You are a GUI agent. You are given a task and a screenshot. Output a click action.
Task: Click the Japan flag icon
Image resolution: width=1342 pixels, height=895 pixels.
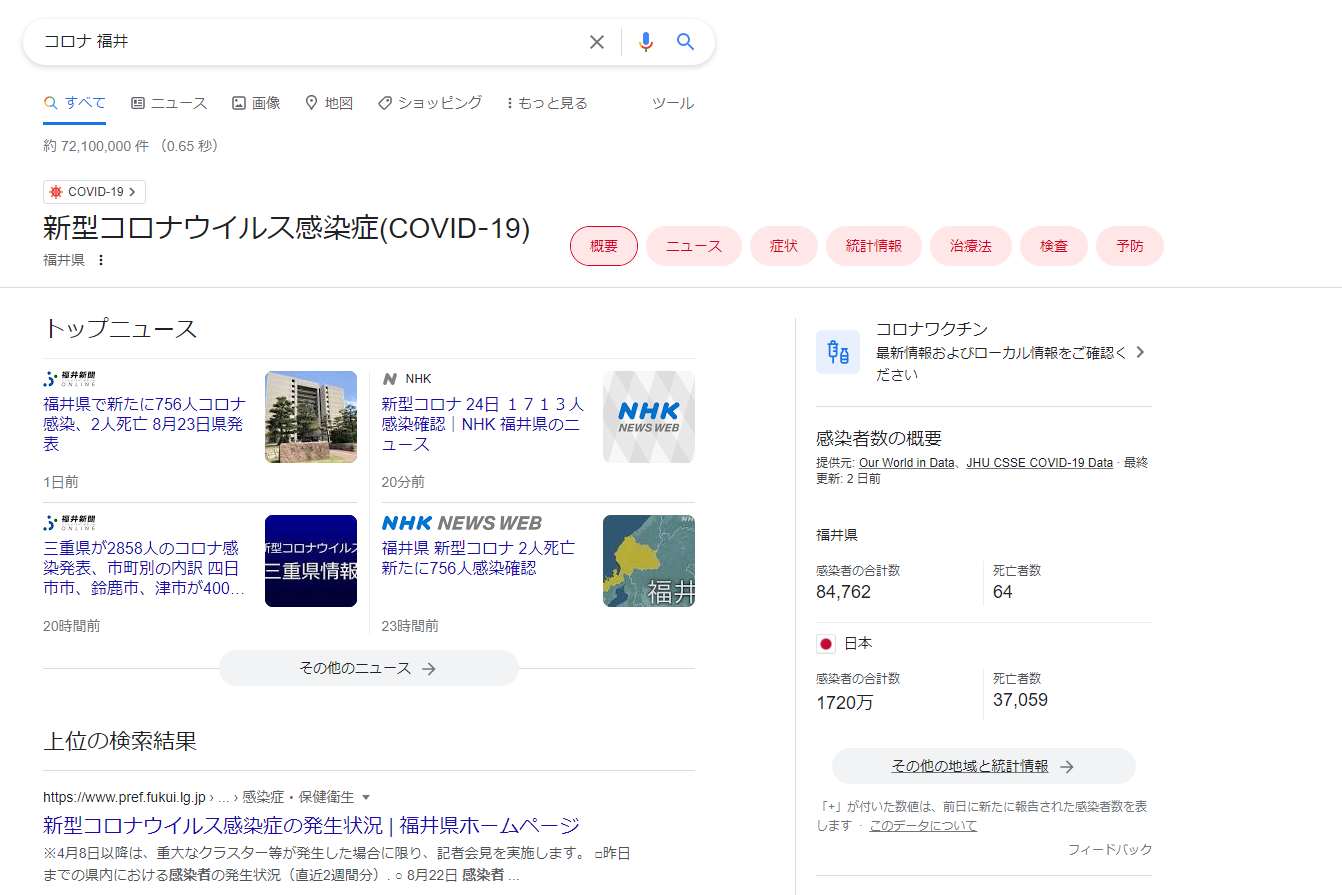(x=826, y=644)
